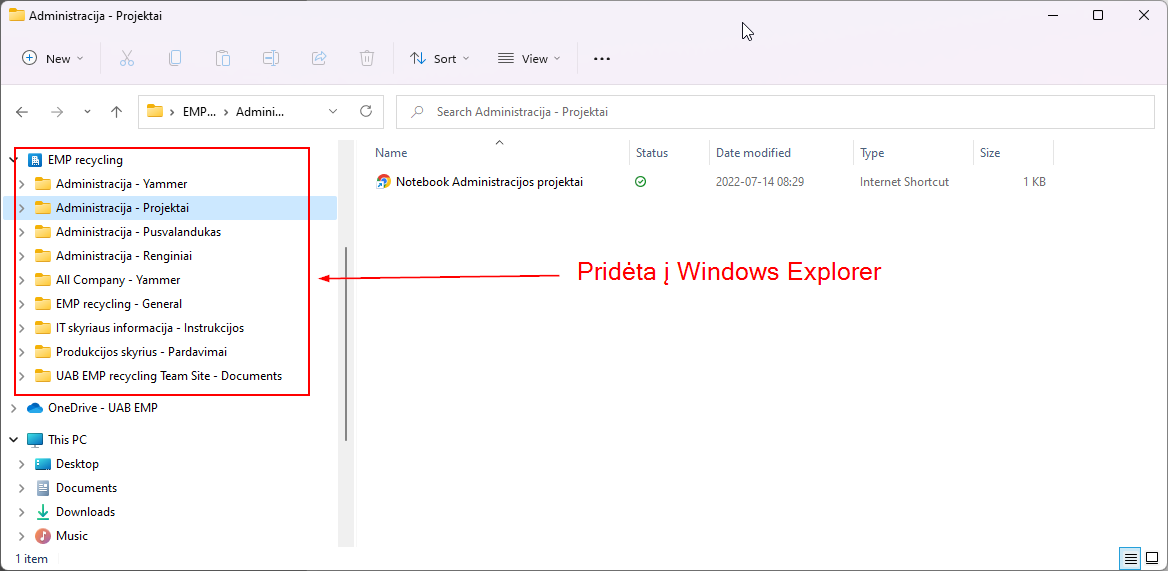Click the Rename icon in toolbar
Screen dimensions: 1168x571
pyautogui.click(x=270, y=58)
